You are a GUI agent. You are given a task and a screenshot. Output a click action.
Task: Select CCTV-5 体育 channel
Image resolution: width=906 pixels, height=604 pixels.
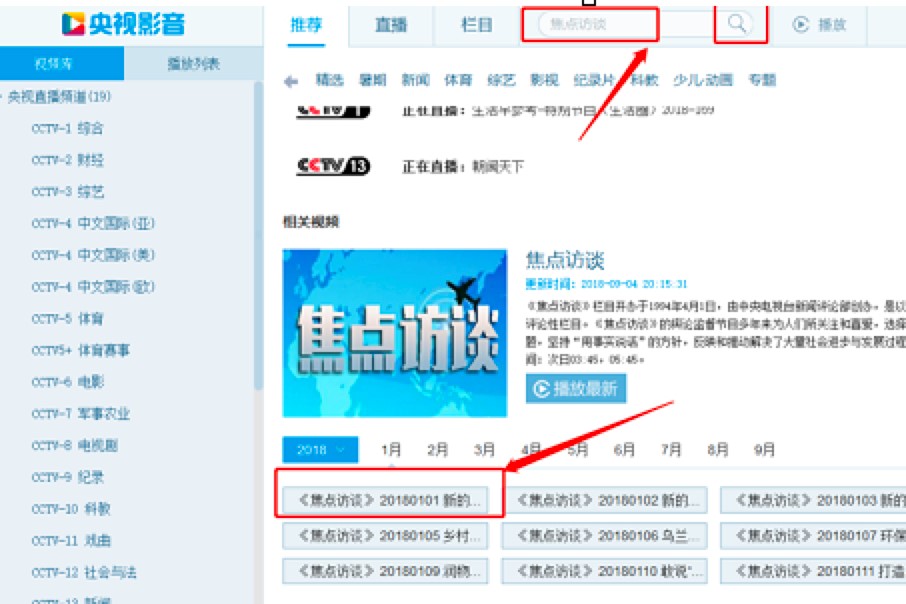click(67, 318)
